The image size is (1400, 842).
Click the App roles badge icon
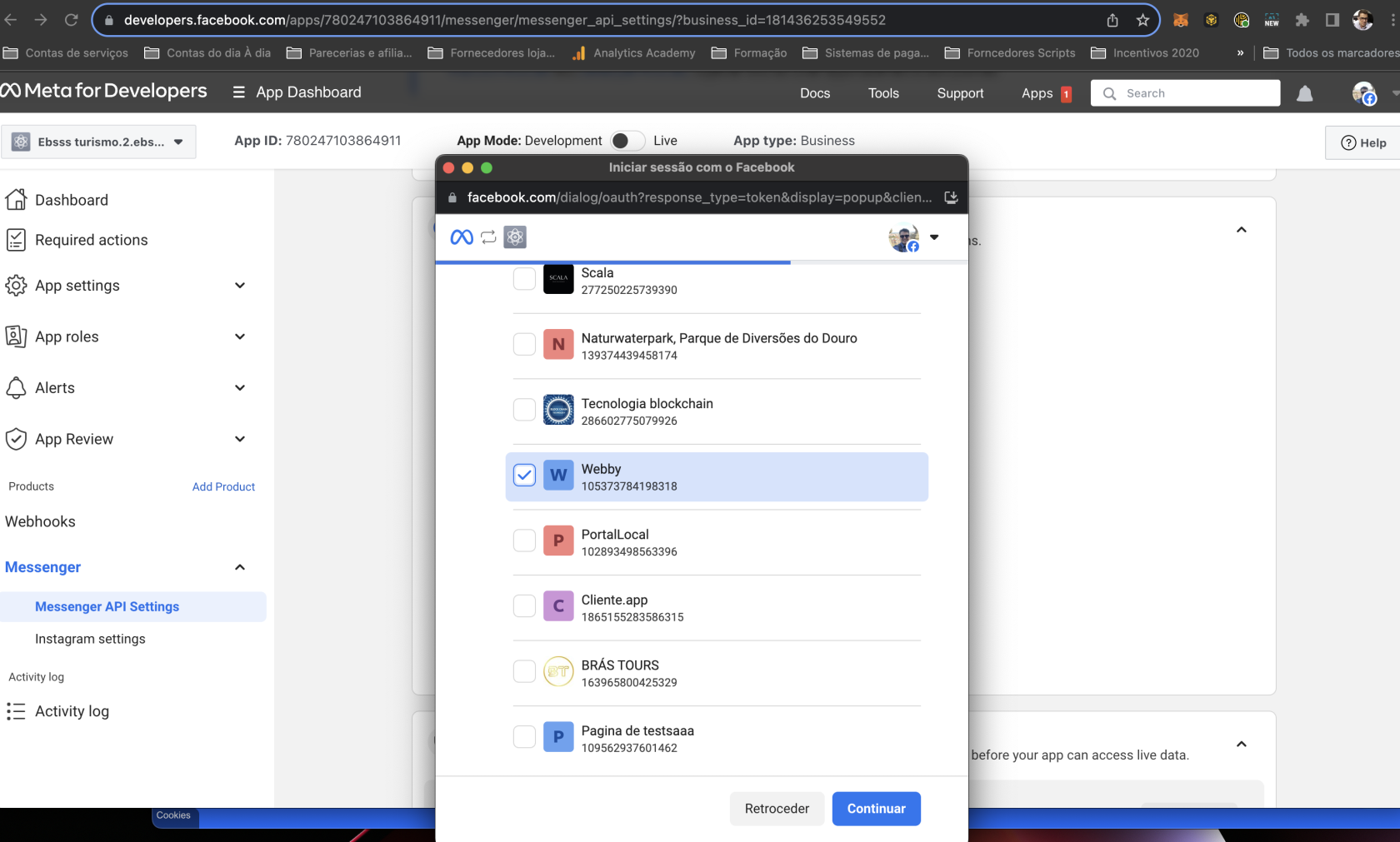tap(16, 336)
